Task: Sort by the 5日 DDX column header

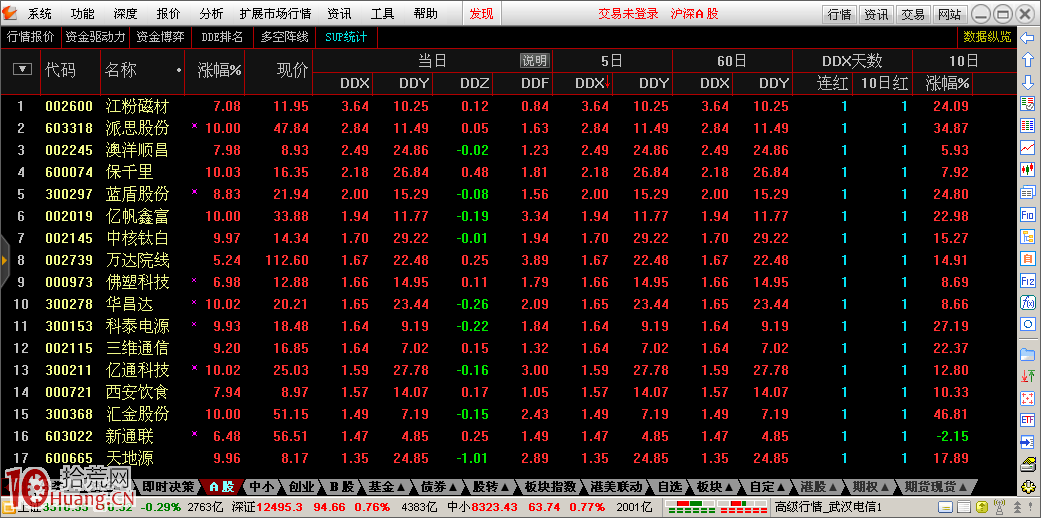Action: [592, 83]
